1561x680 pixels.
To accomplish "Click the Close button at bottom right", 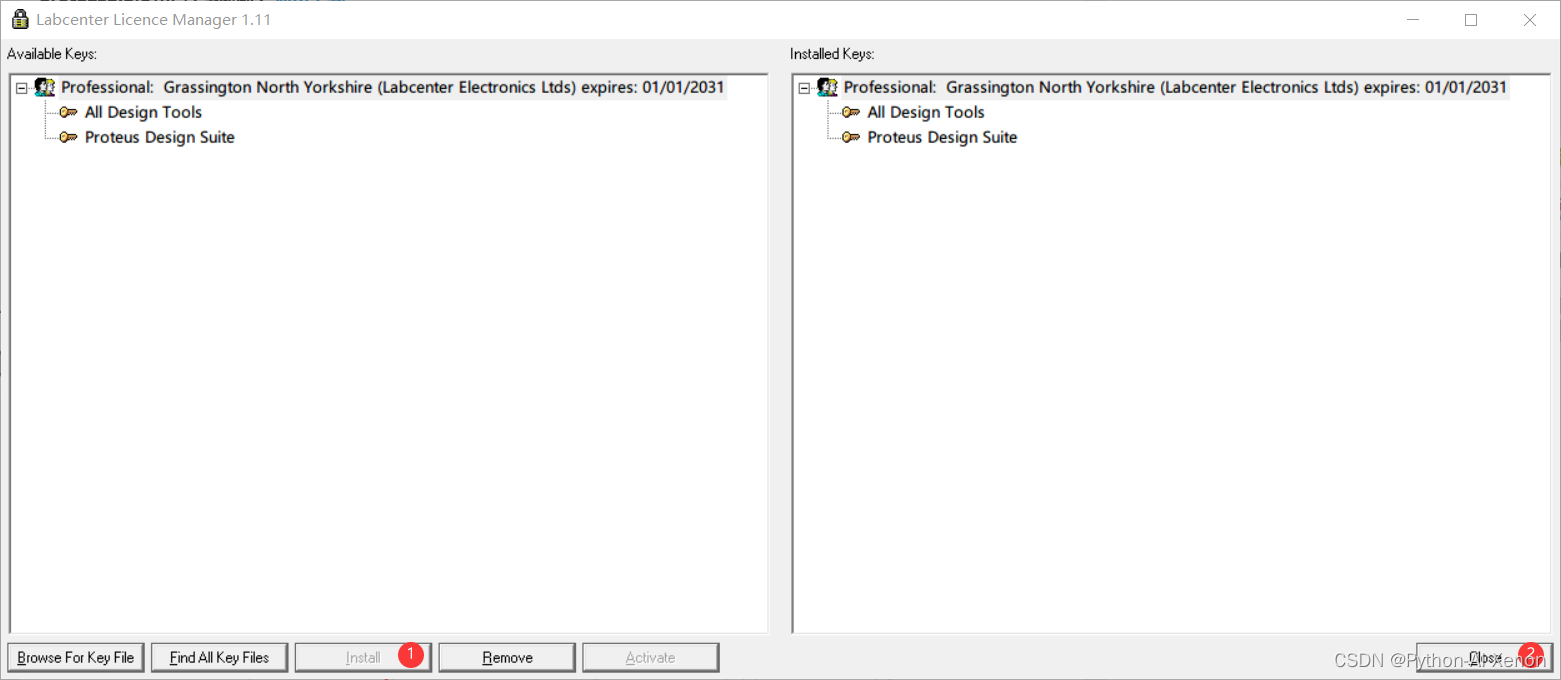I will point(1485,657).
